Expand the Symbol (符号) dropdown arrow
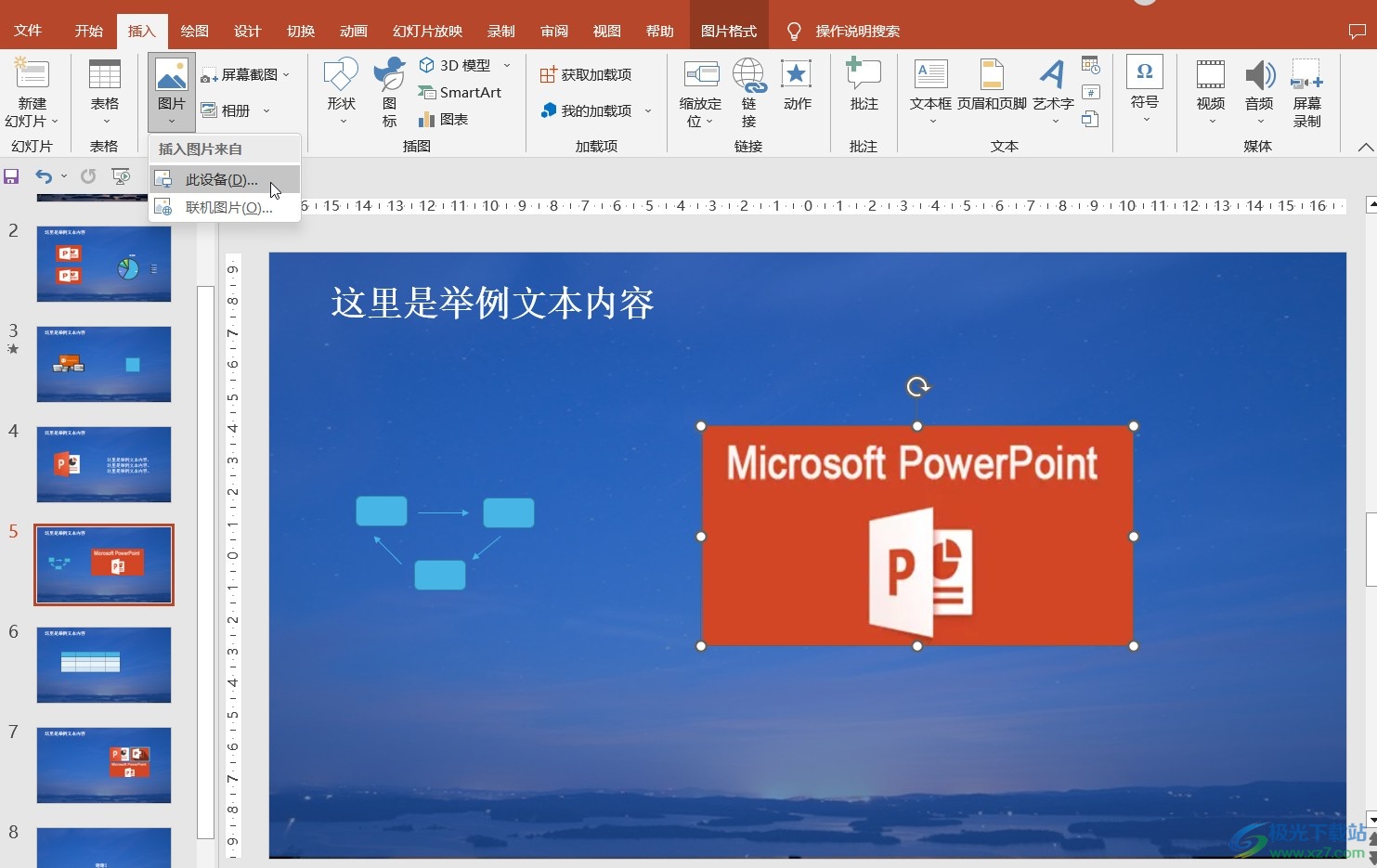 click(x=1145, y=119)
